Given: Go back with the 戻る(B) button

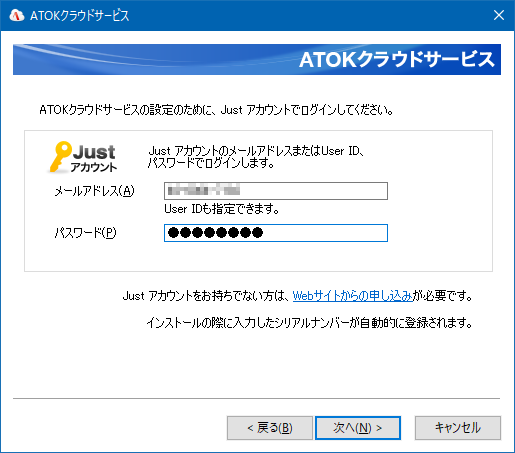Looking at the screenshot, I should point(270,428).
